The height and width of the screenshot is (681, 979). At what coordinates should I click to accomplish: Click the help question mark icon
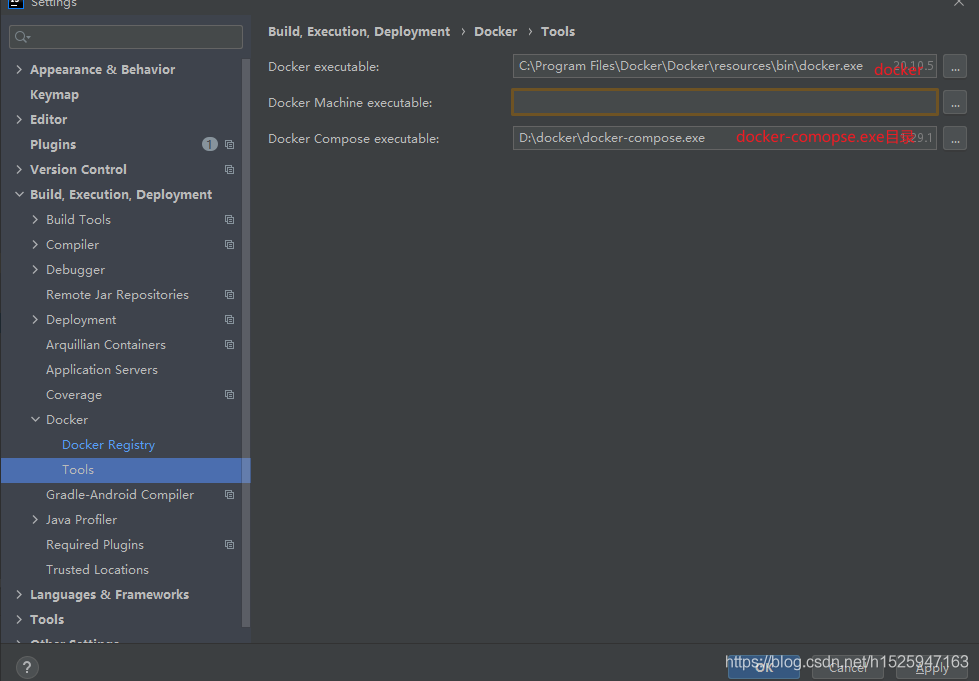point(26,666)
